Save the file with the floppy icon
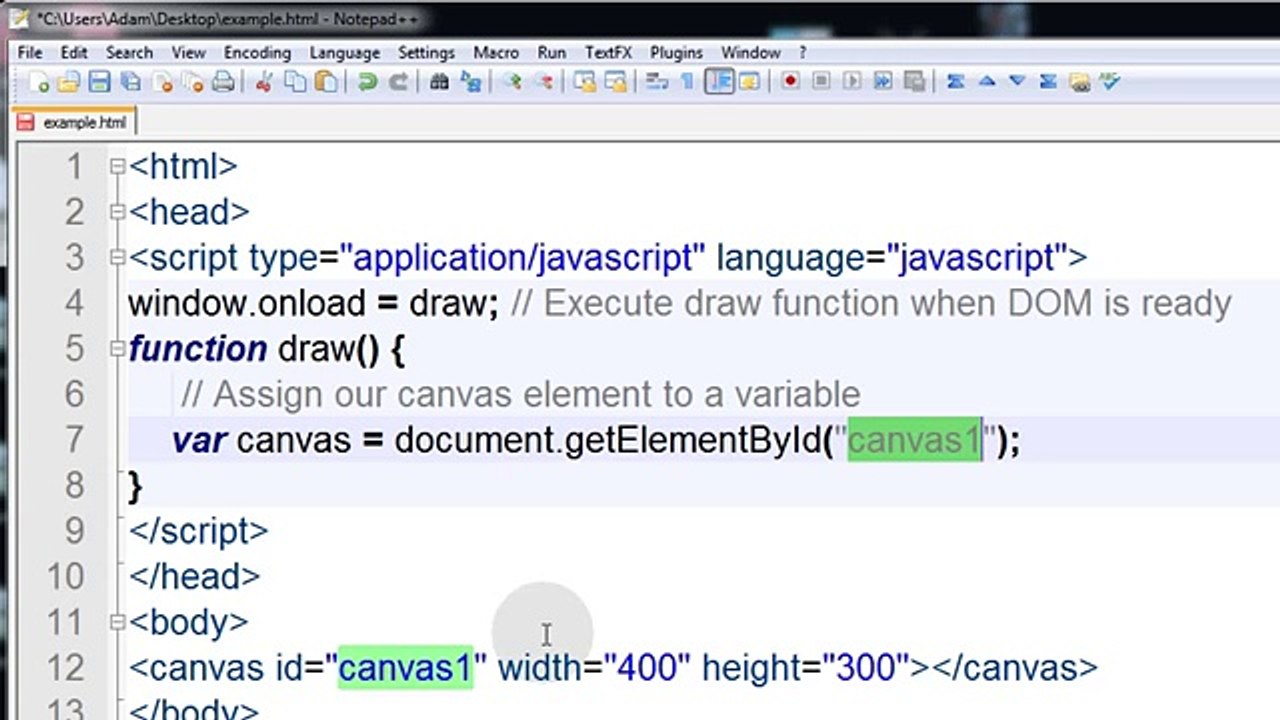Viewport: 1280px width, 720px height. point(99,82)
